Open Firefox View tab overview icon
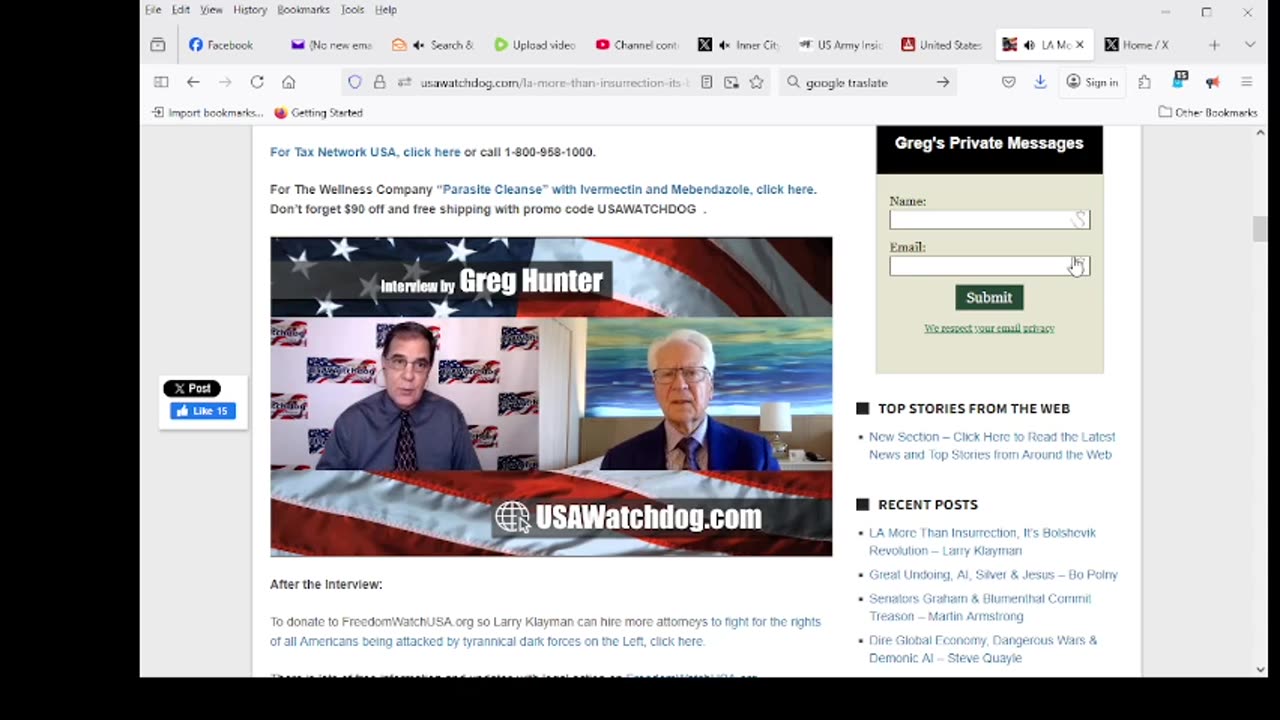The width and height of the screenshot is (1280, 720). (x=158, y=45)
